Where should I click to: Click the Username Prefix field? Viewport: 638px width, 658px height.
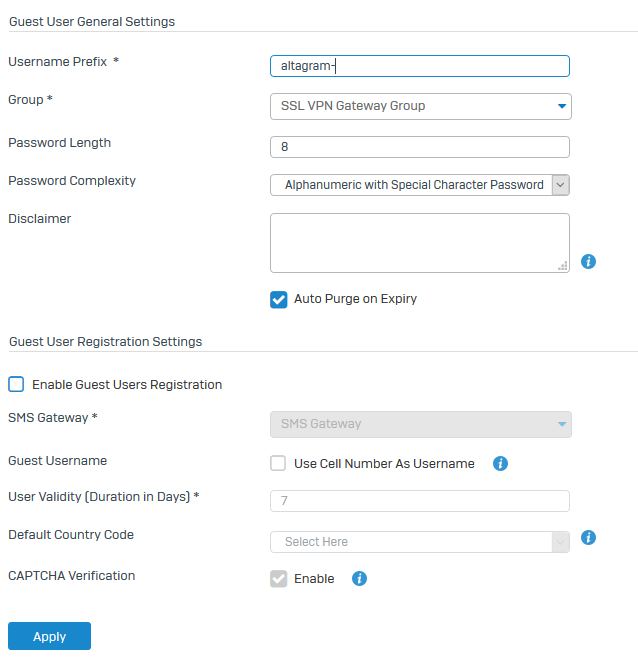pos(420,66)
